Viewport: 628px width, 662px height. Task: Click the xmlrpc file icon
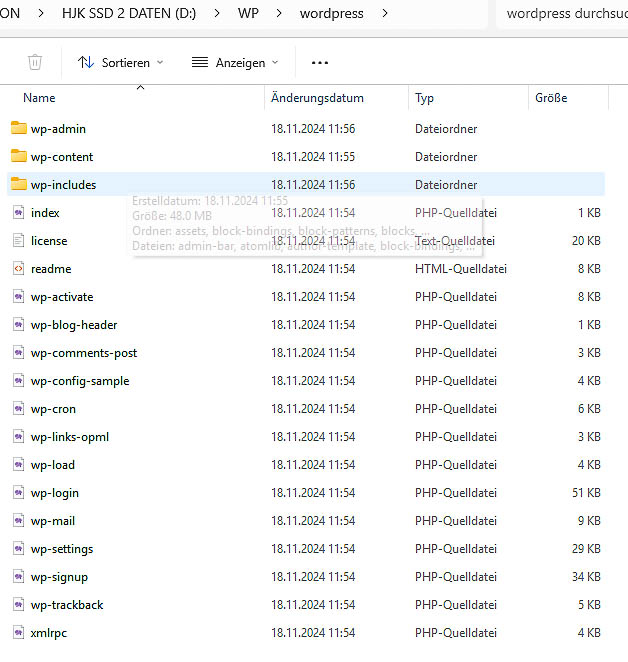pyautogui.click(x=19, y=632)
